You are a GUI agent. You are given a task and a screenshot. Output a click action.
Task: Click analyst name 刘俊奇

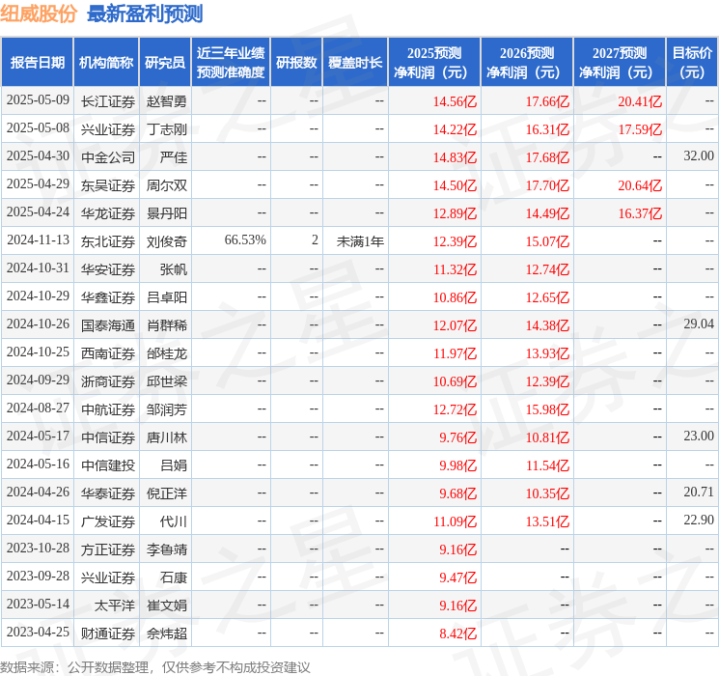click(x=166, y=241)
